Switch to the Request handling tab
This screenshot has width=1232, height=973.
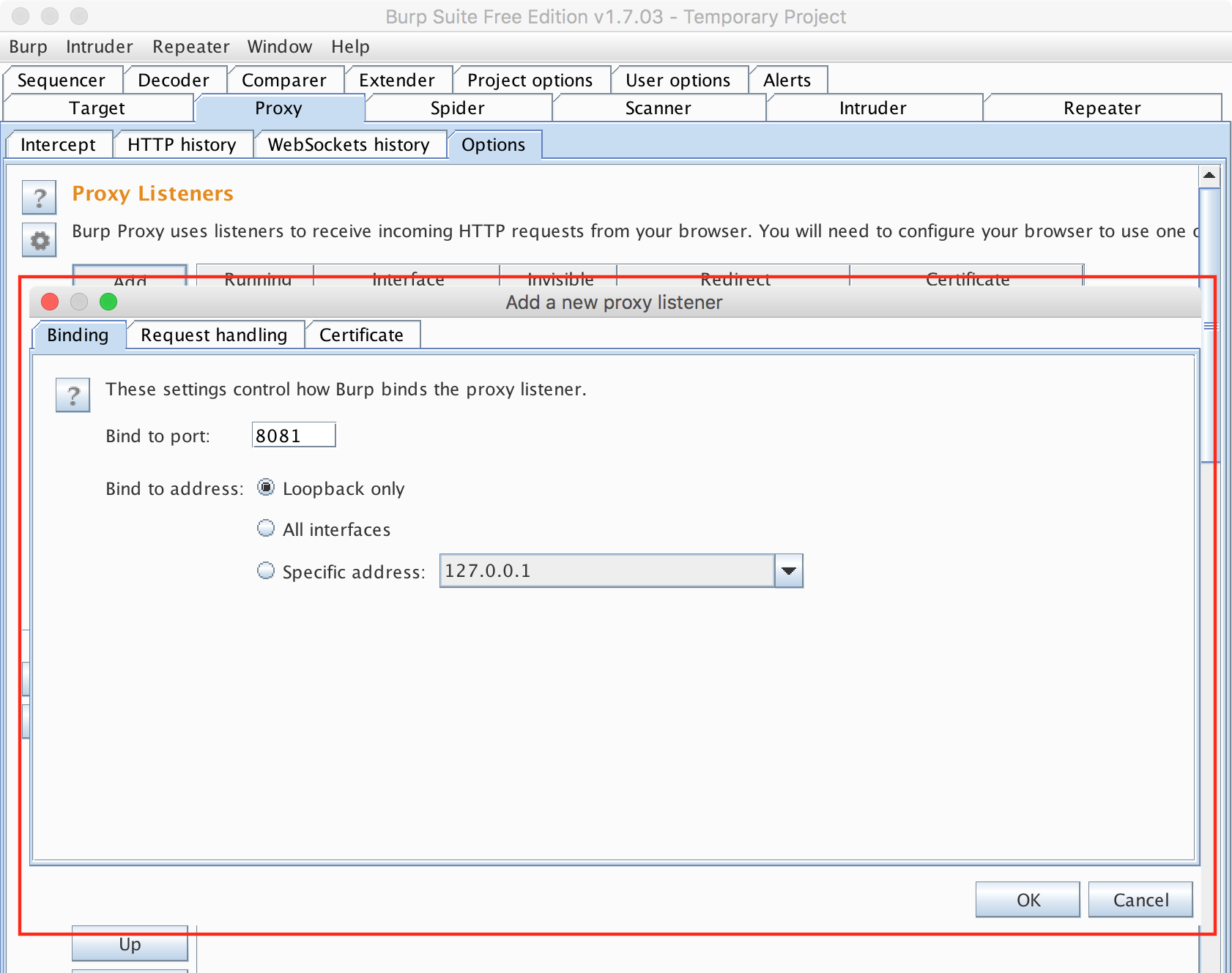[x=214, y=335]
